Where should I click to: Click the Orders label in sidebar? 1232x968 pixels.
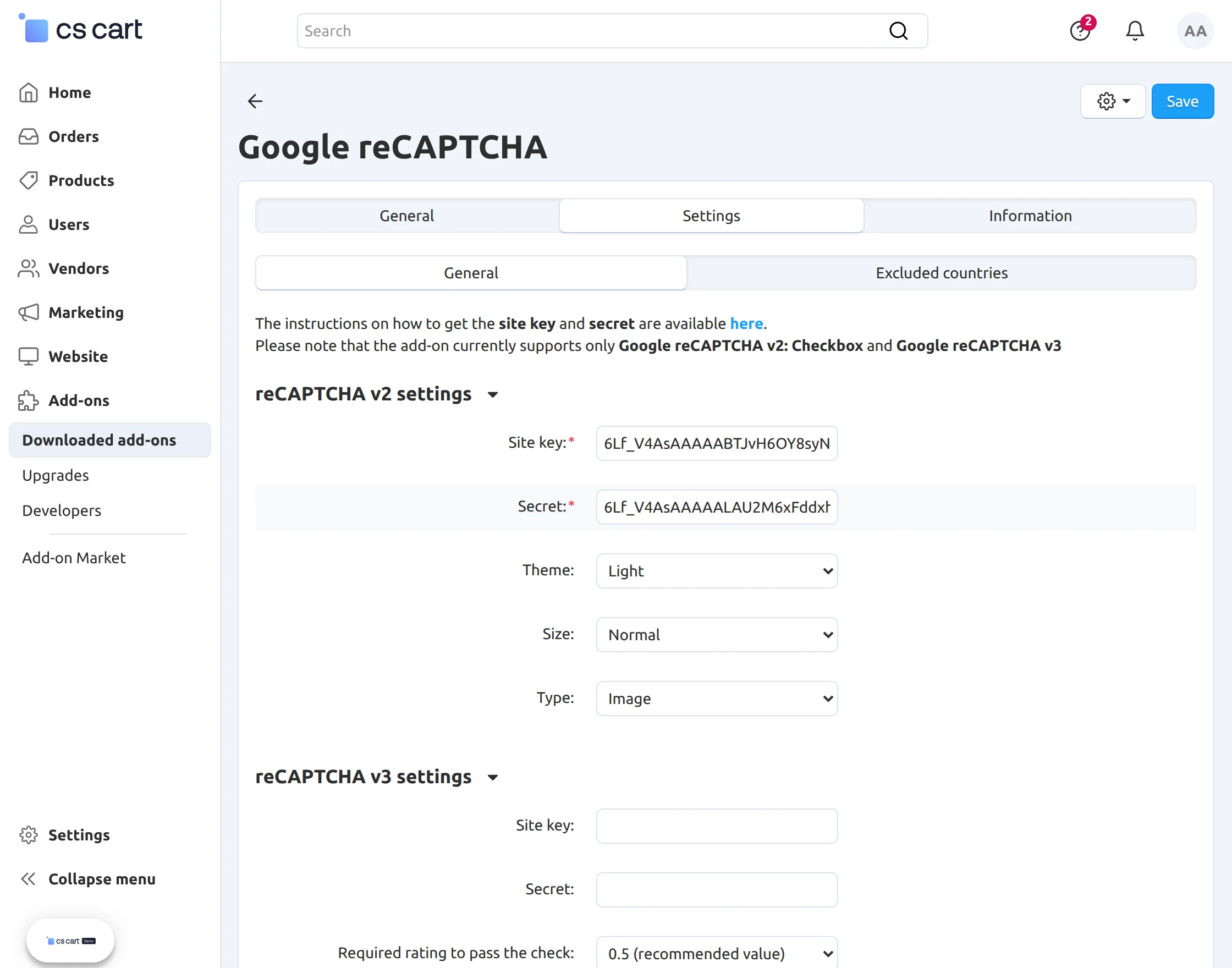(x=73, y=136)
